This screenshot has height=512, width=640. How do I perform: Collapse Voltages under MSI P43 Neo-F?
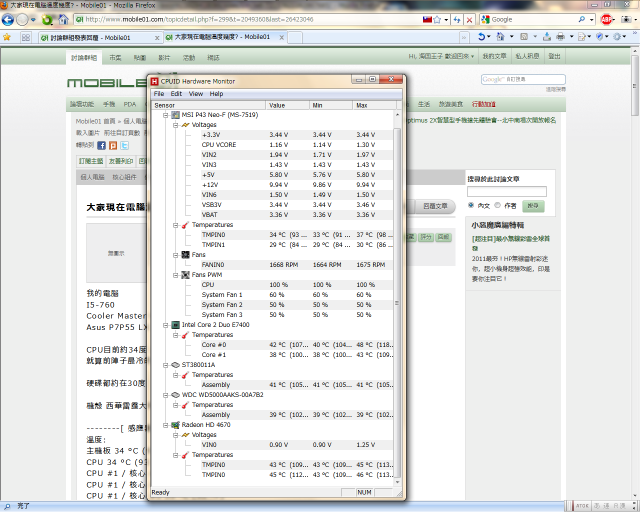pyautogui.click(x=176, y=125)
